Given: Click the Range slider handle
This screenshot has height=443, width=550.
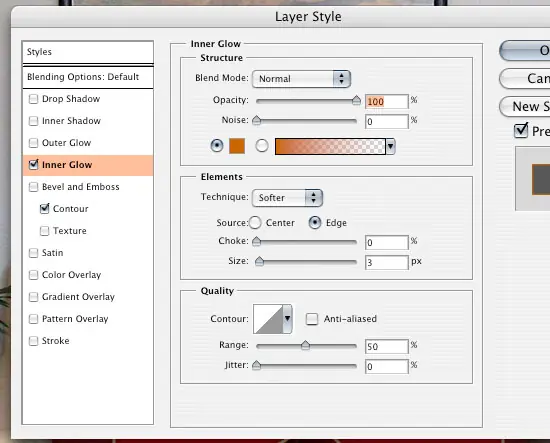Looking at the screenshot, I should coord(306,345).
